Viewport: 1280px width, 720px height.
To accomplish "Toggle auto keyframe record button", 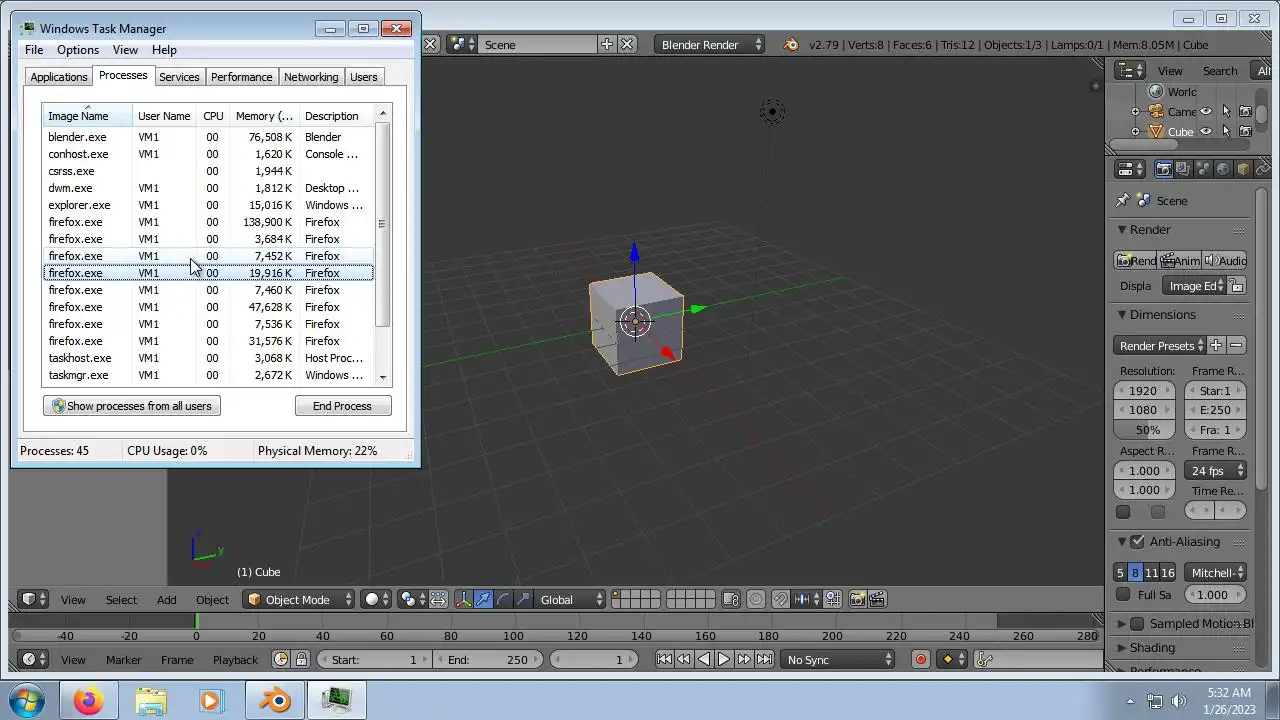I will 921,659.
